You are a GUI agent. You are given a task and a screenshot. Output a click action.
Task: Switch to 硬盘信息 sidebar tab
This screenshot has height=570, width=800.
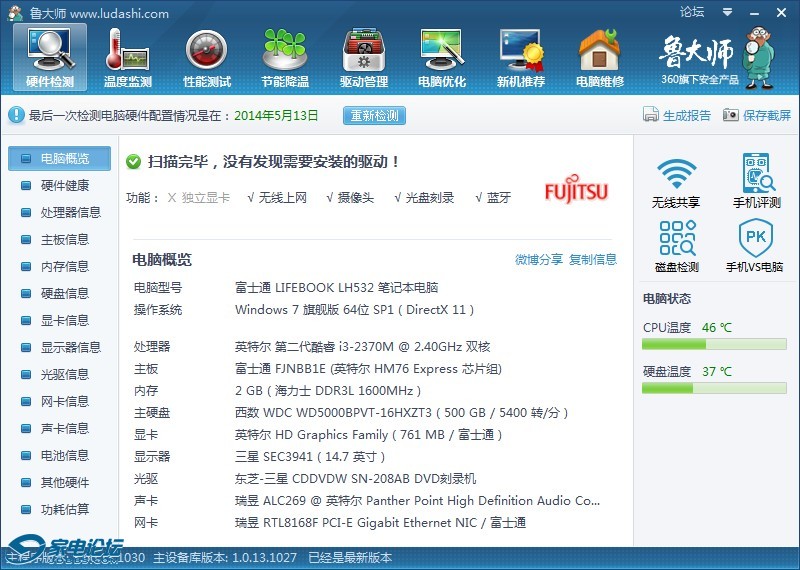64,293
